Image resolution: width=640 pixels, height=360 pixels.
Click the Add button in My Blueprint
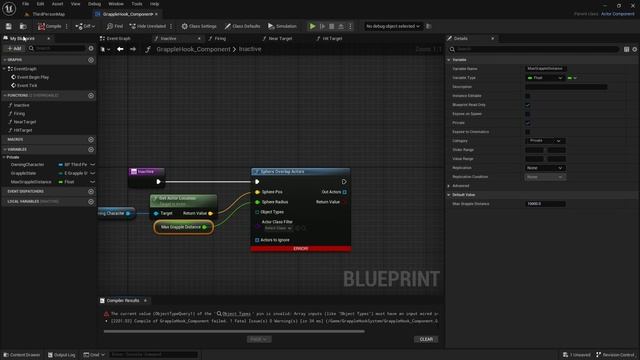(14, 48)
